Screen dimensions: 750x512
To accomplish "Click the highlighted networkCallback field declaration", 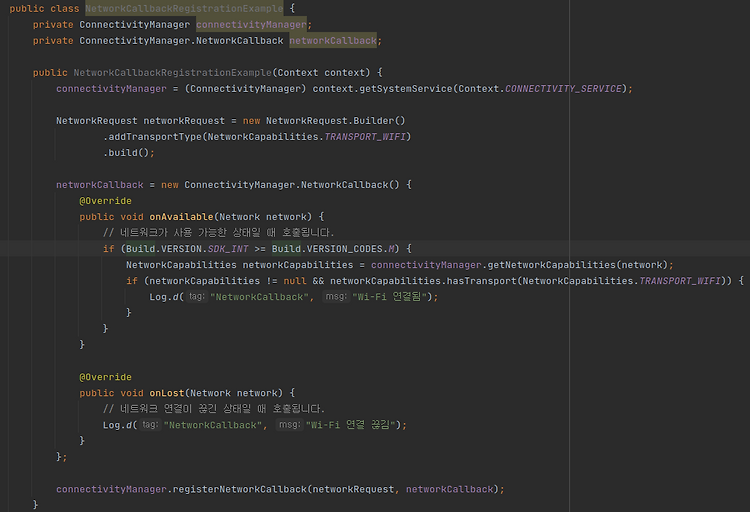I will pyautogui.click(x=333, y=41).
